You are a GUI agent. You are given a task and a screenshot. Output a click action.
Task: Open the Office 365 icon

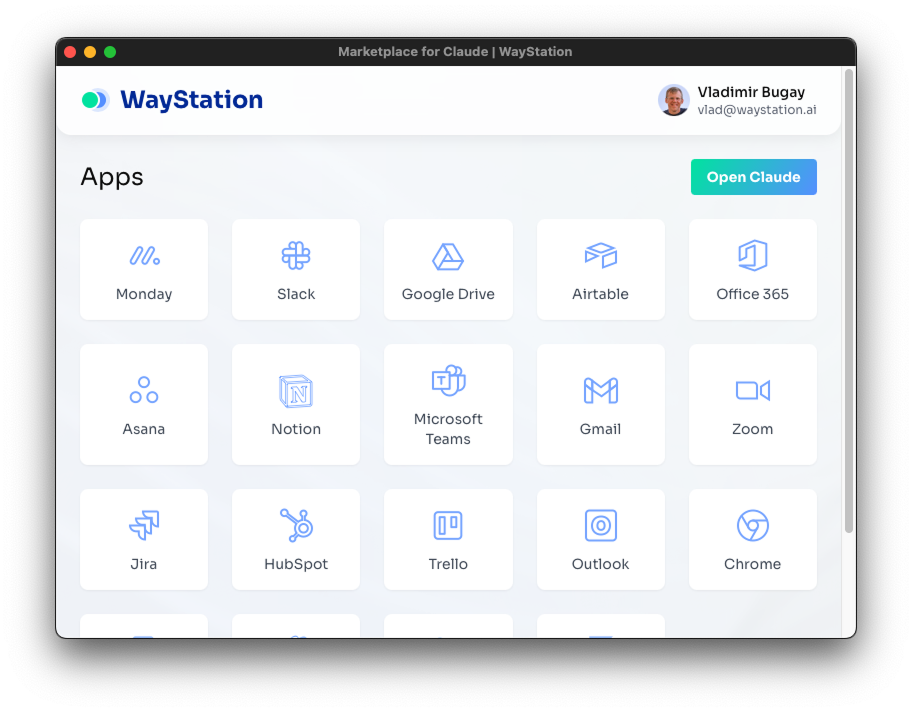(753, 255)
